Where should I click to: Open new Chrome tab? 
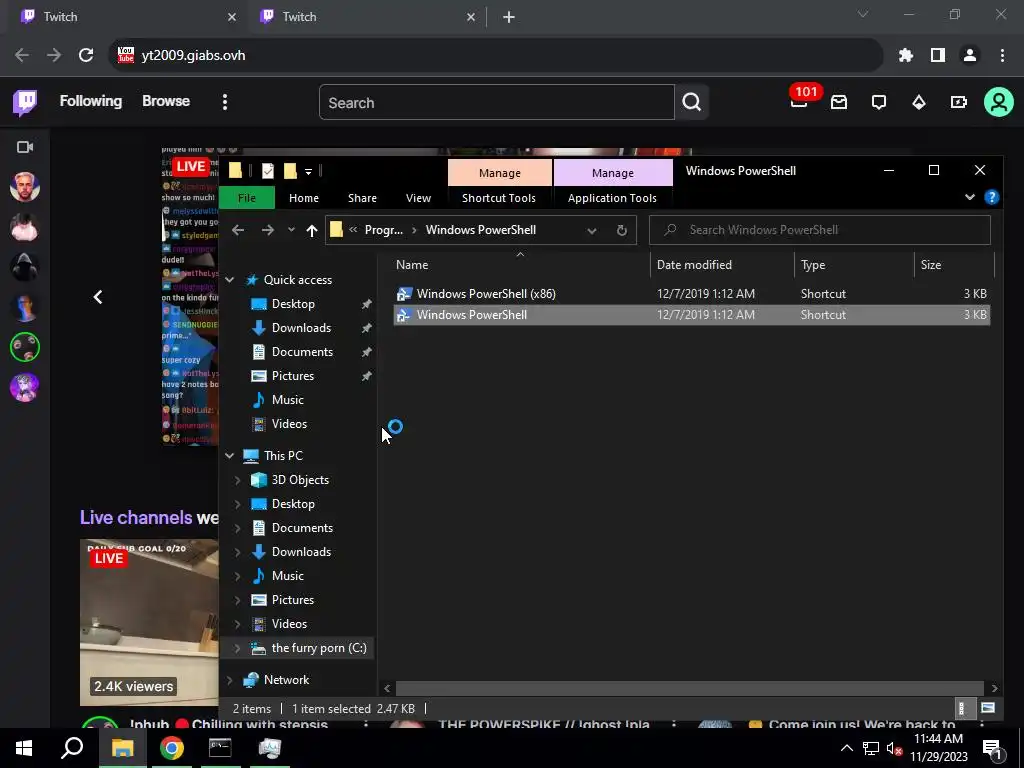tap(509, 17)
